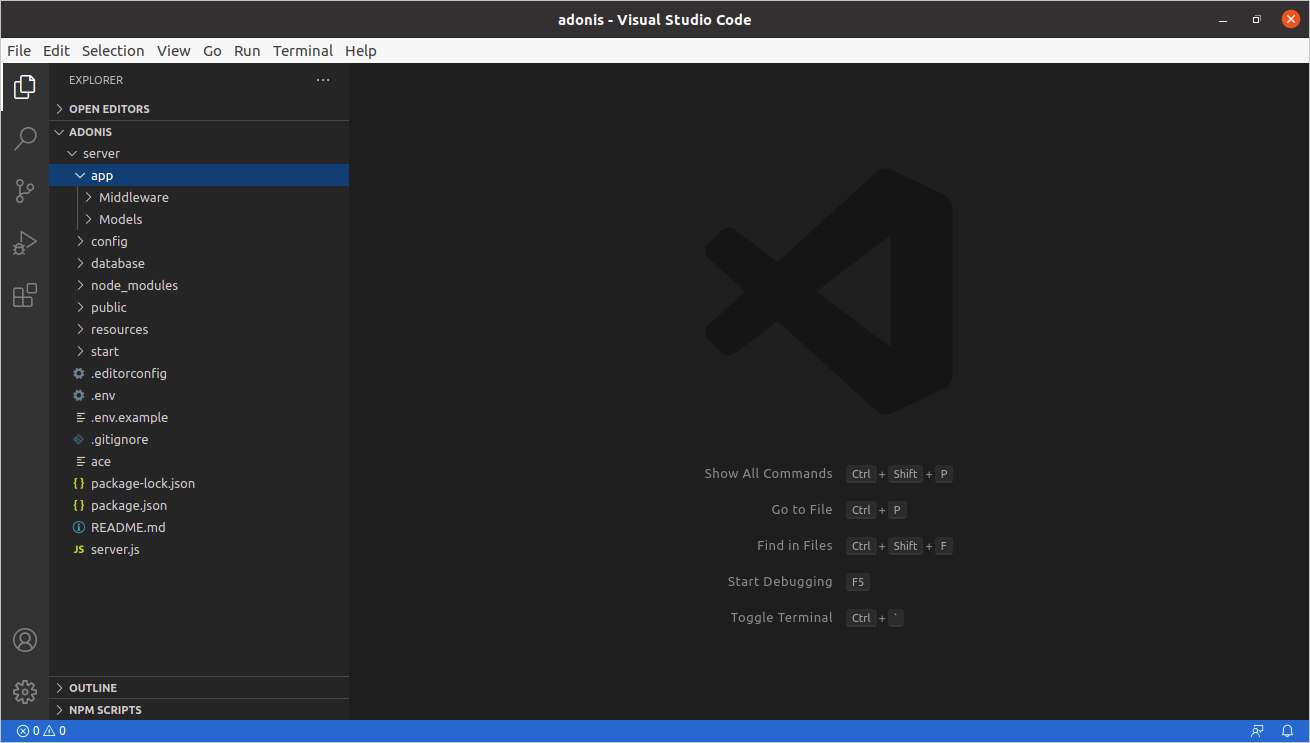The image size is (1310, 743).
Task: Open package.json file name
Action: 129,505
